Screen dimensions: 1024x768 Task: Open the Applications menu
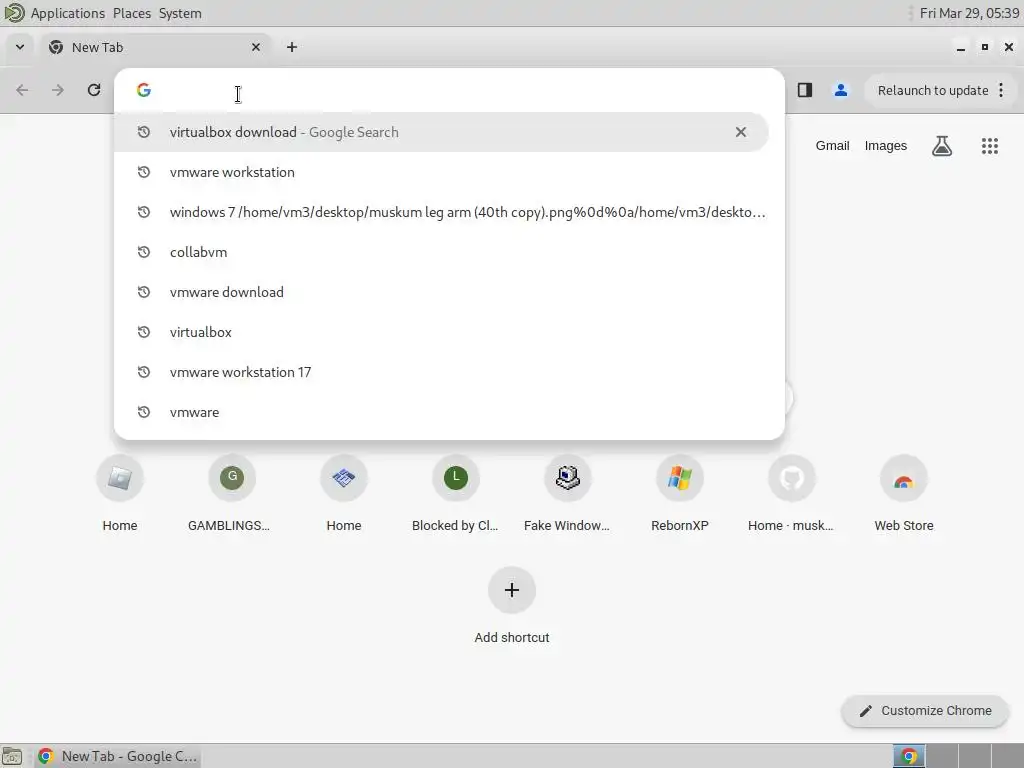point(67,13)
